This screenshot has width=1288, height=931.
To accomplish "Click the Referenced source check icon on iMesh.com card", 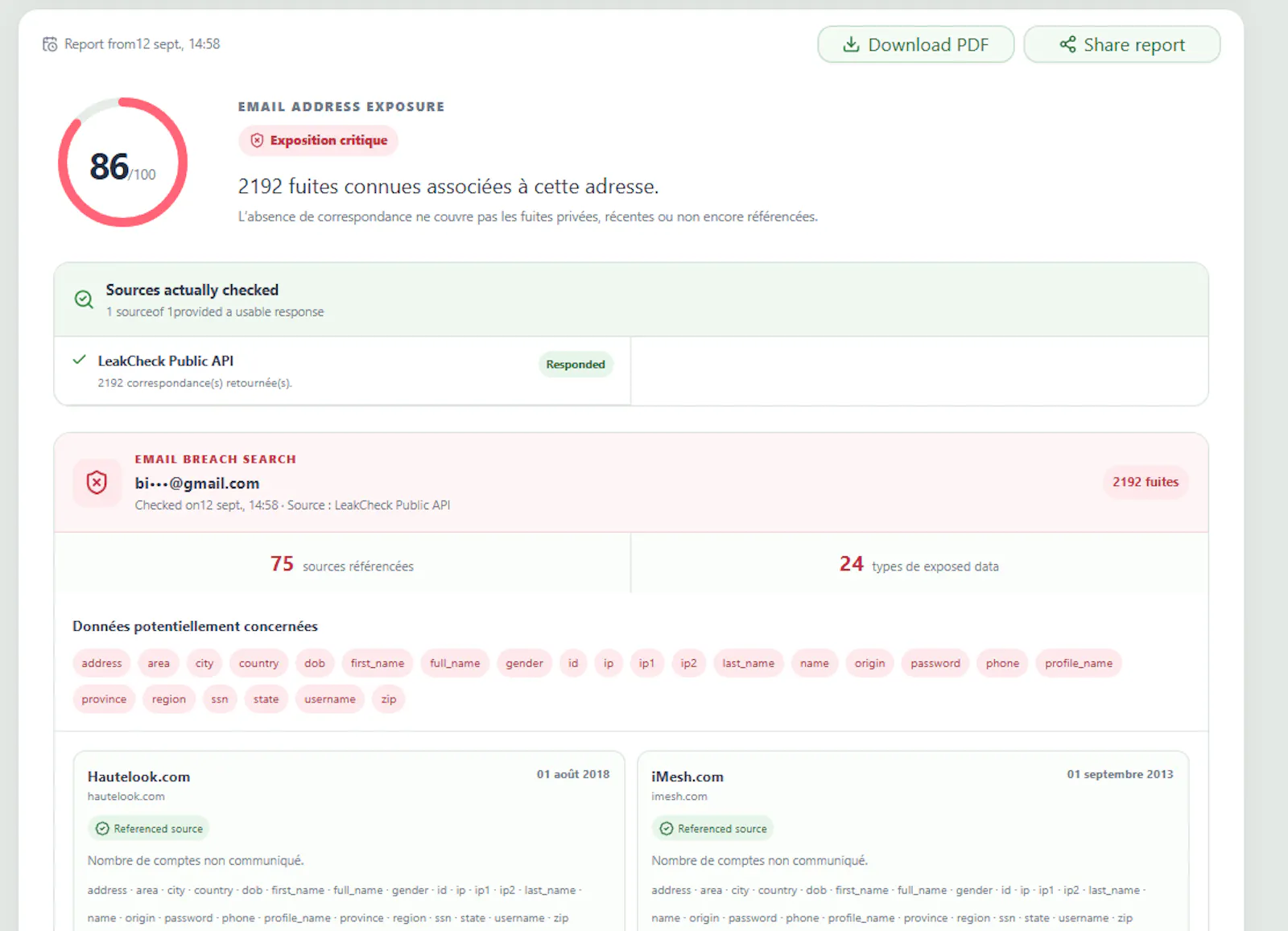I will [x=667, y=829].
